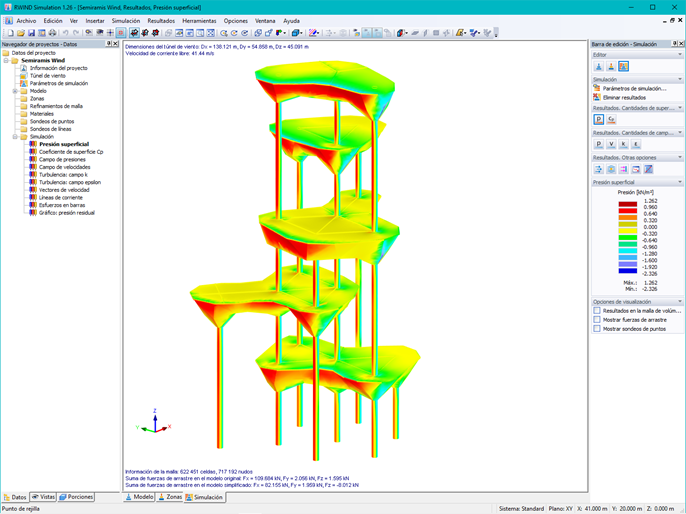
Task: Select the turbulence k field icon
Action: pos(623,144)
